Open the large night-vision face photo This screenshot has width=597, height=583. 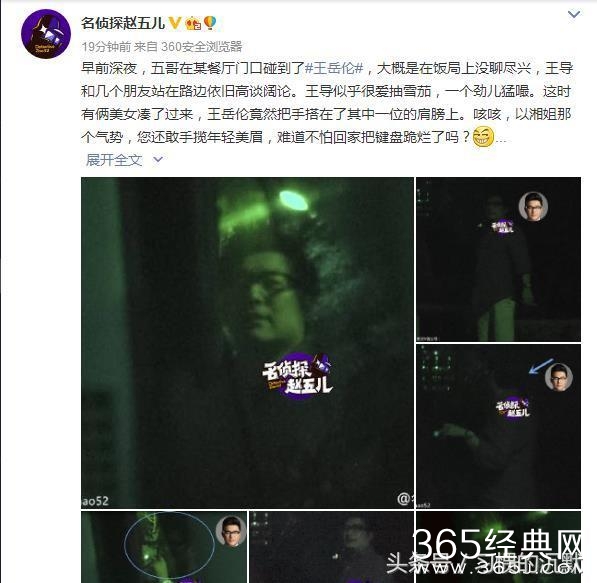tap(247, 342)
